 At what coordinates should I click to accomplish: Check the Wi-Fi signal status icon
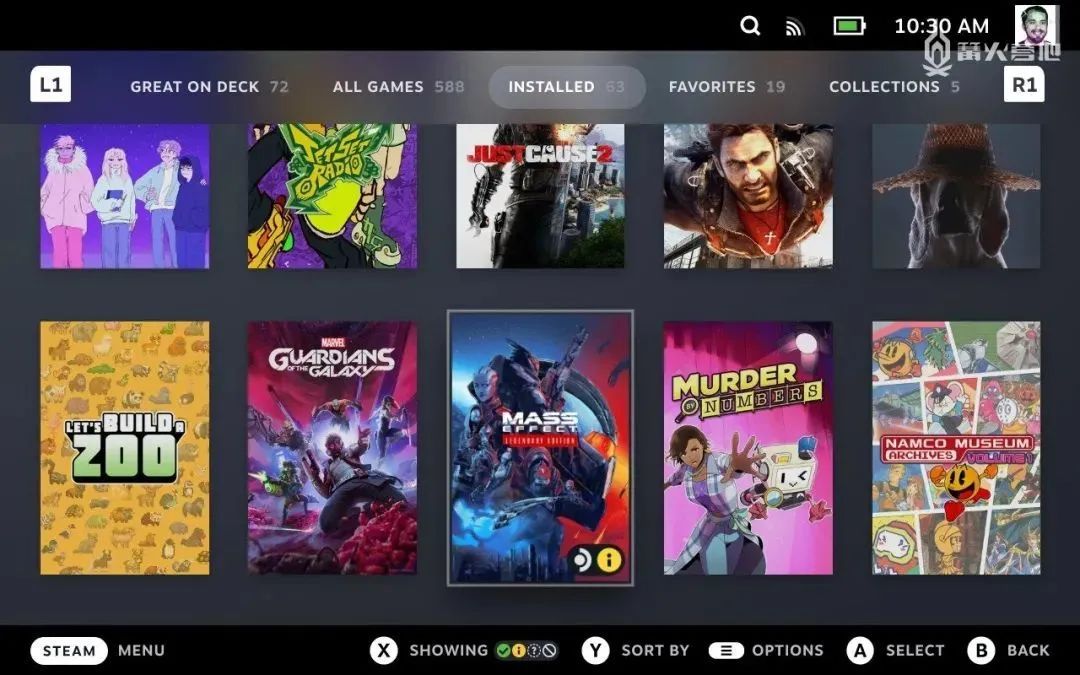point(794,27)
